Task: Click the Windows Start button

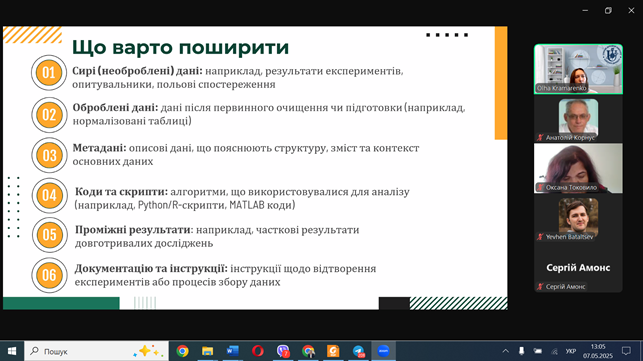Action: coord(12,351)
